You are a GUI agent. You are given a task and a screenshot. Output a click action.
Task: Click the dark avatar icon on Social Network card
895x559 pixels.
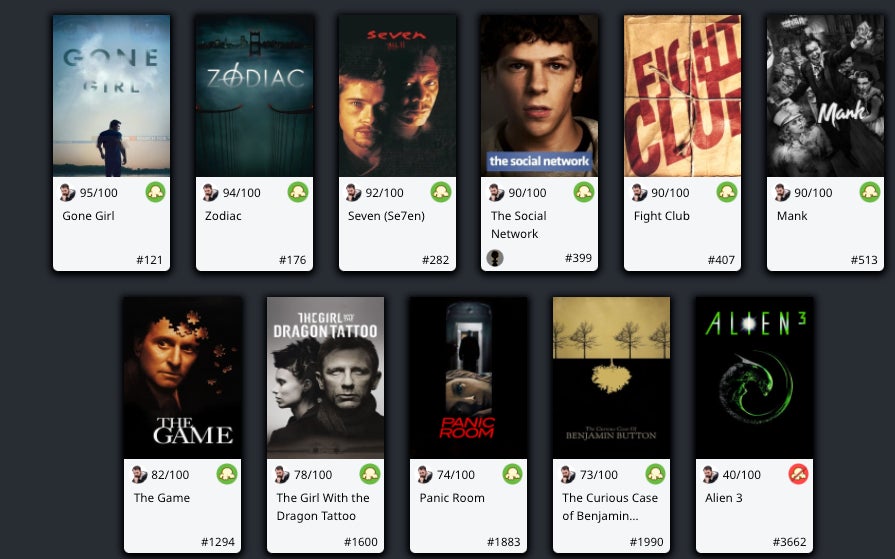(x=495, y=258)
